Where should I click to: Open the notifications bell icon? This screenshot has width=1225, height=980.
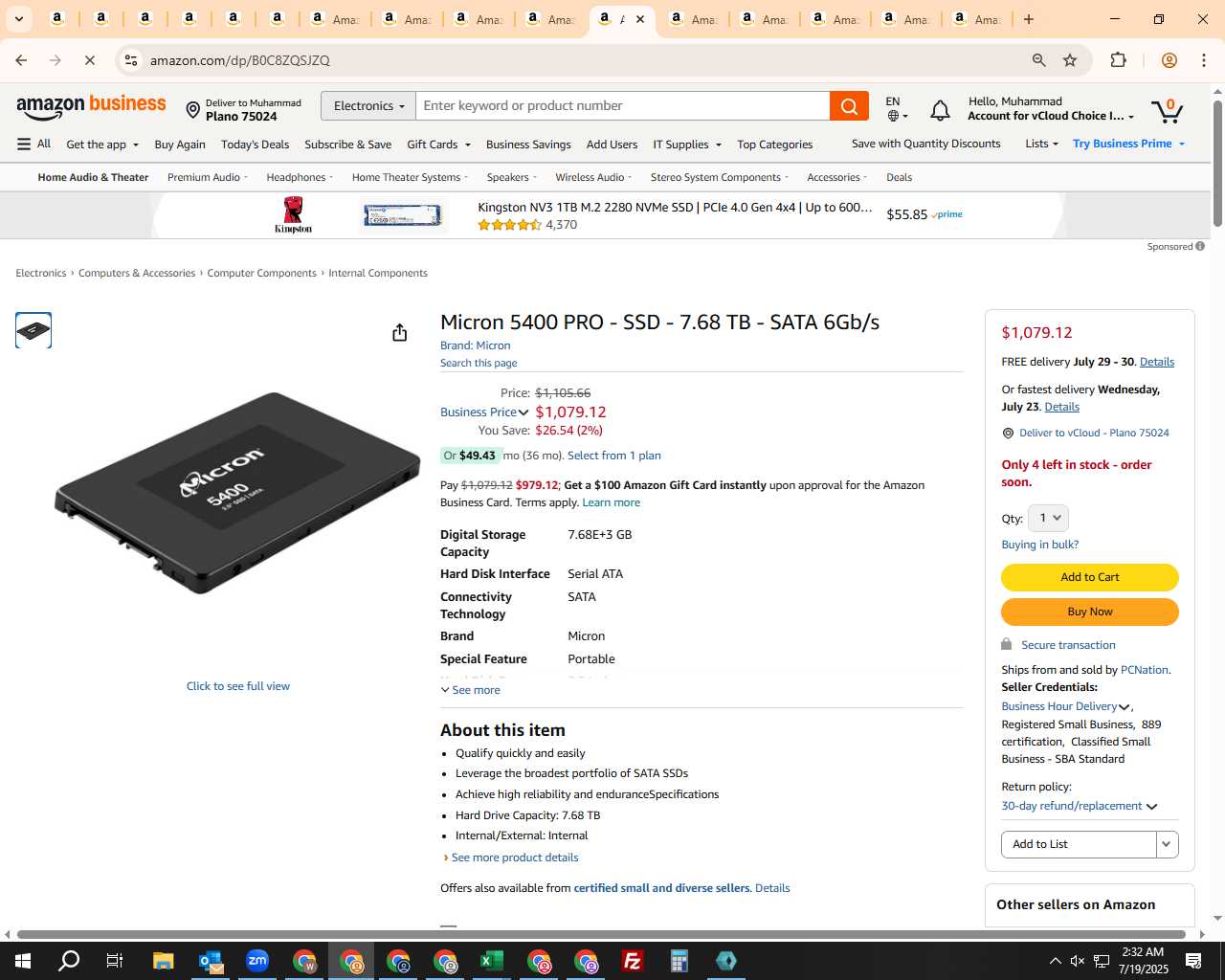click(x=940, y=111)
